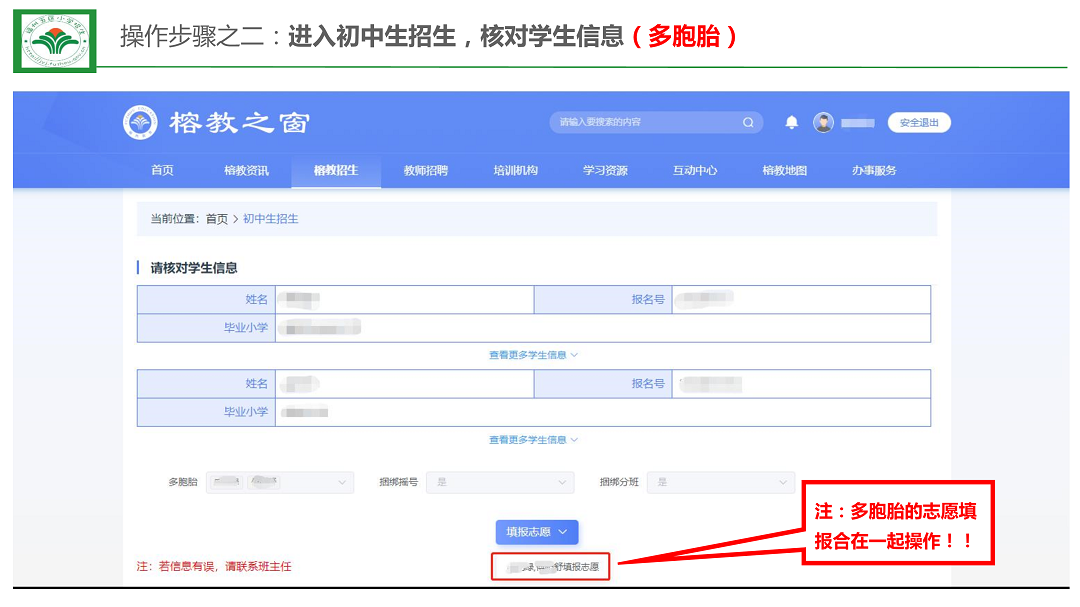Open the 办事服务 navigation tab
1080x607 pixels.
pyautogui.click(x=873, y=171)
